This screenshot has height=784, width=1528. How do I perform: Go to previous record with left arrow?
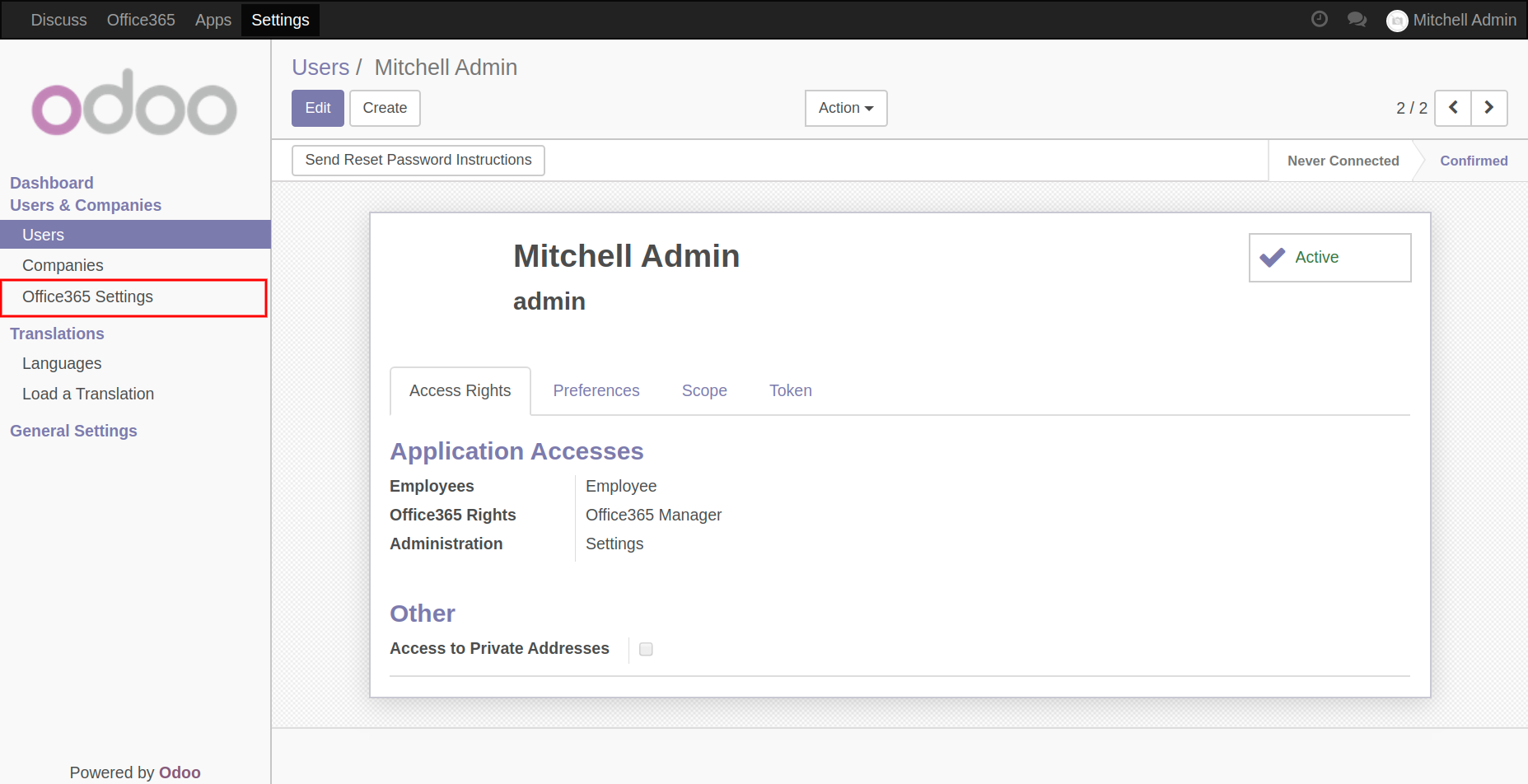1453,108
